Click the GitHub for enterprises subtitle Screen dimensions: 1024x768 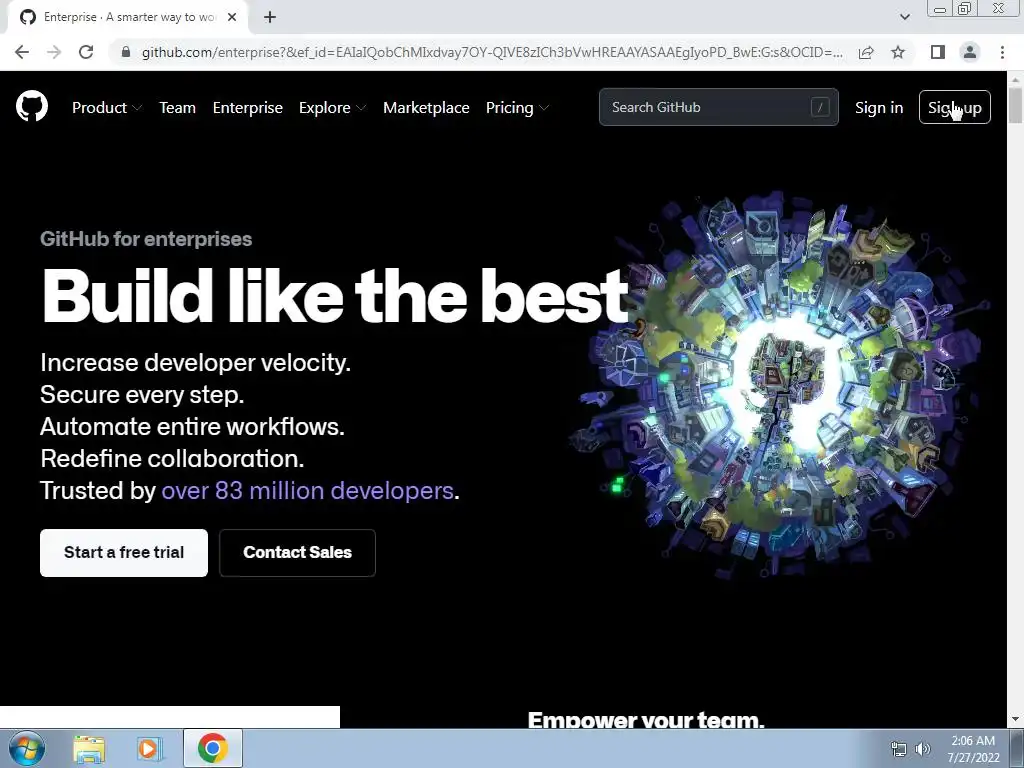(146, 239)
